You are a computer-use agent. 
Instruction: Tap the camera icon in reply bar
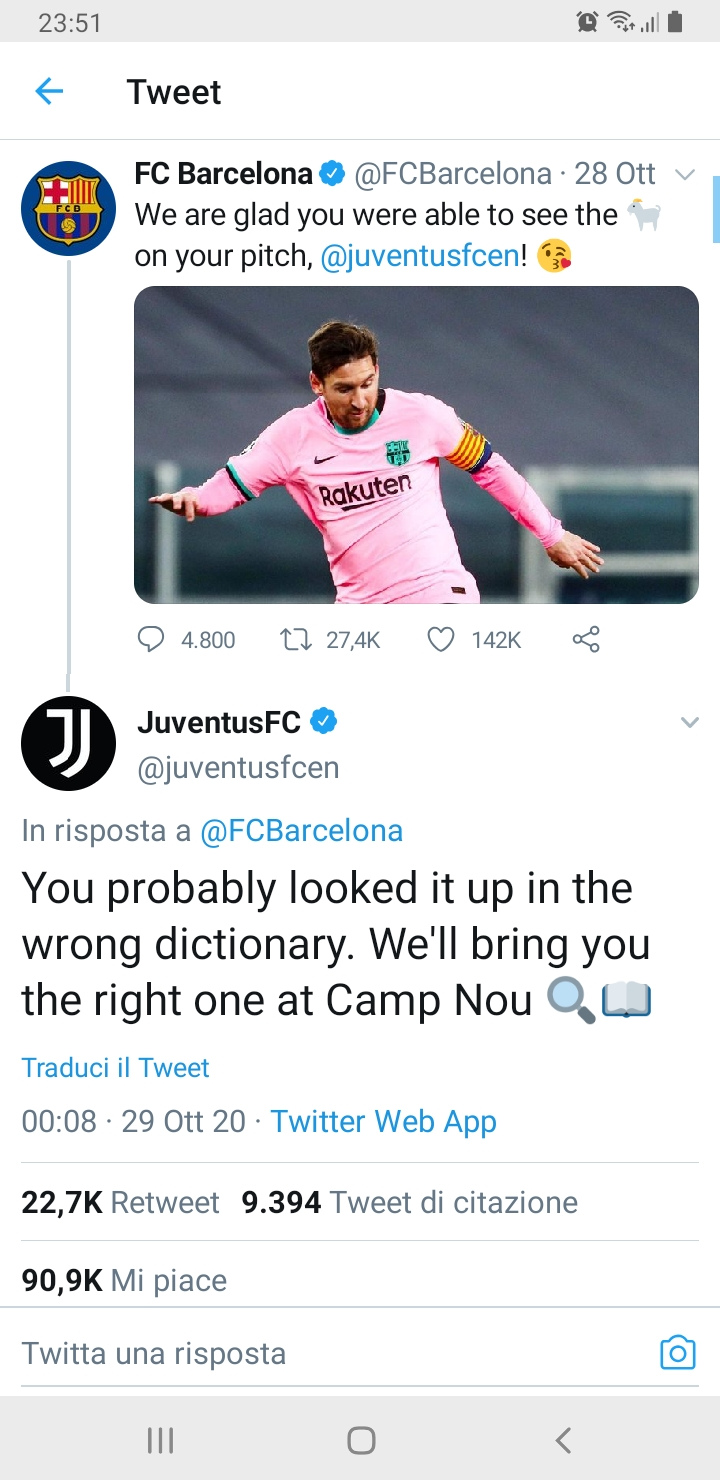click(677, 1353)
